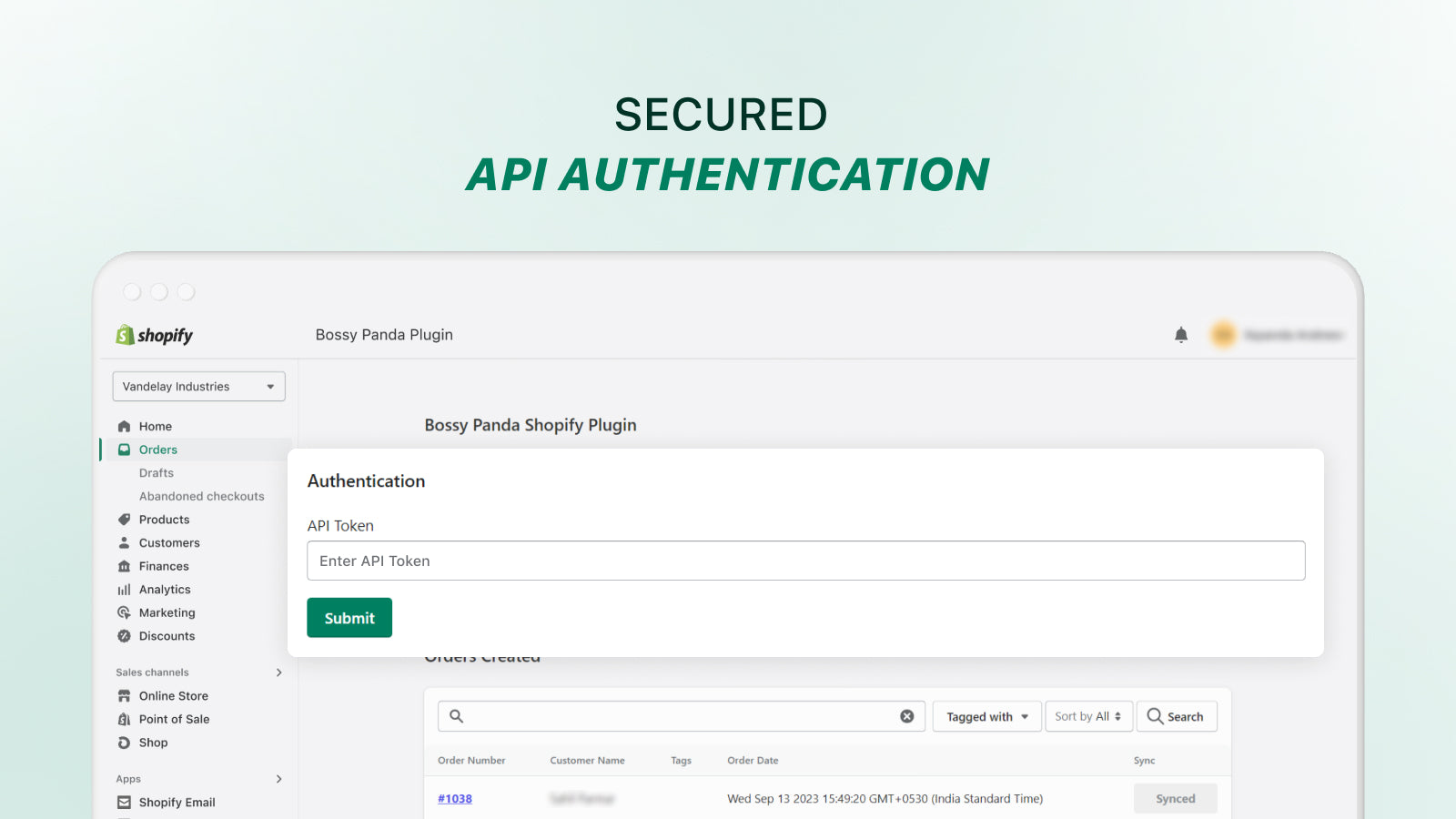Clear the orders search field
The image size is (1456, 819).
tap(907, 716)
